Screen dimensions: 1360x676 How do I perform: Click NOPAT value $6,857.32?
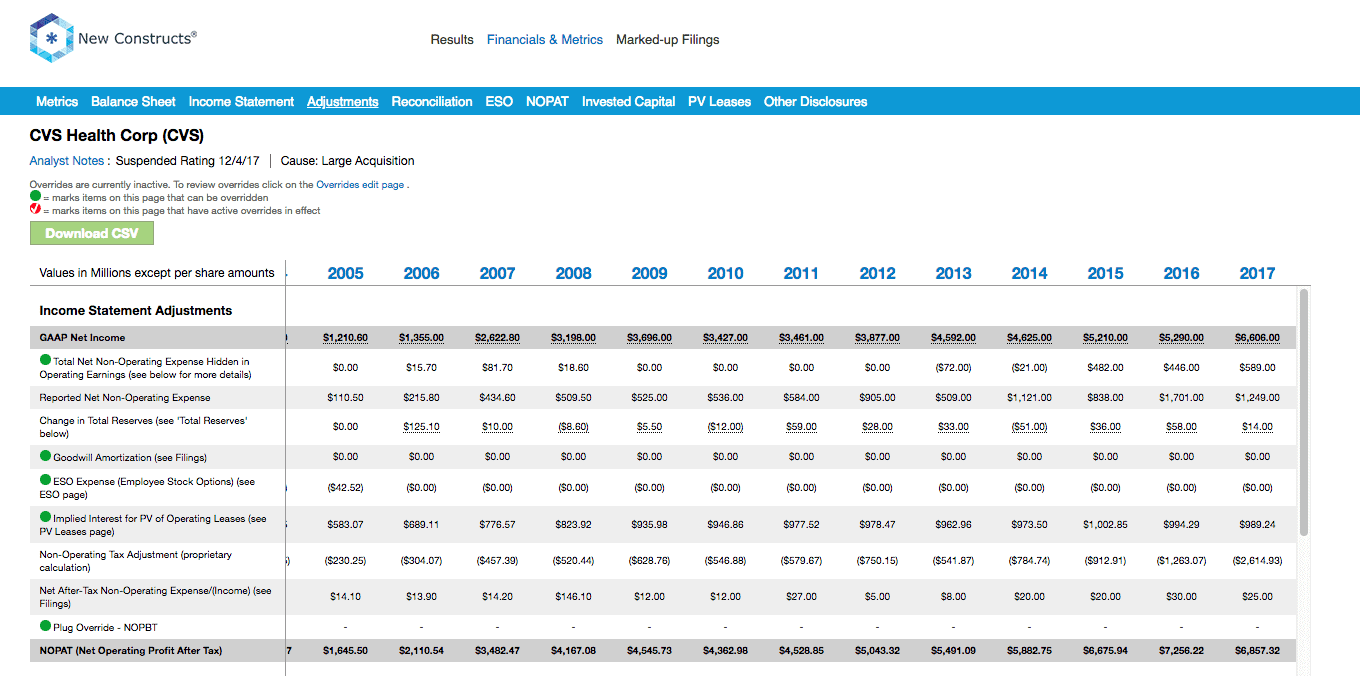(x=1258, y=651)
